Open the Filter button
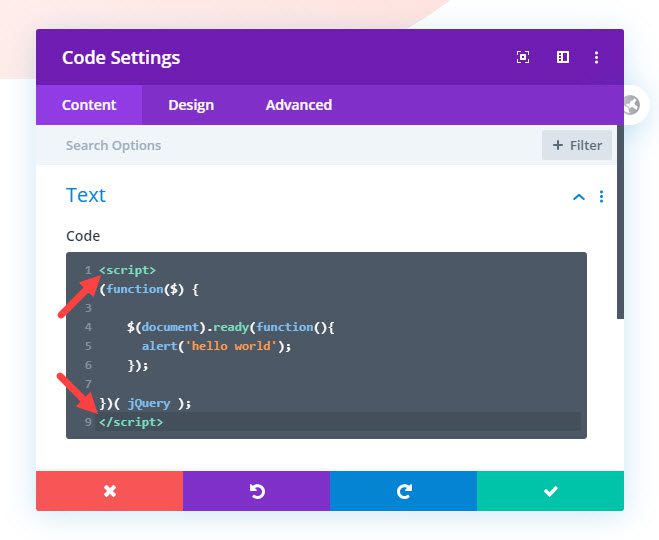 (x=577, y=145)
